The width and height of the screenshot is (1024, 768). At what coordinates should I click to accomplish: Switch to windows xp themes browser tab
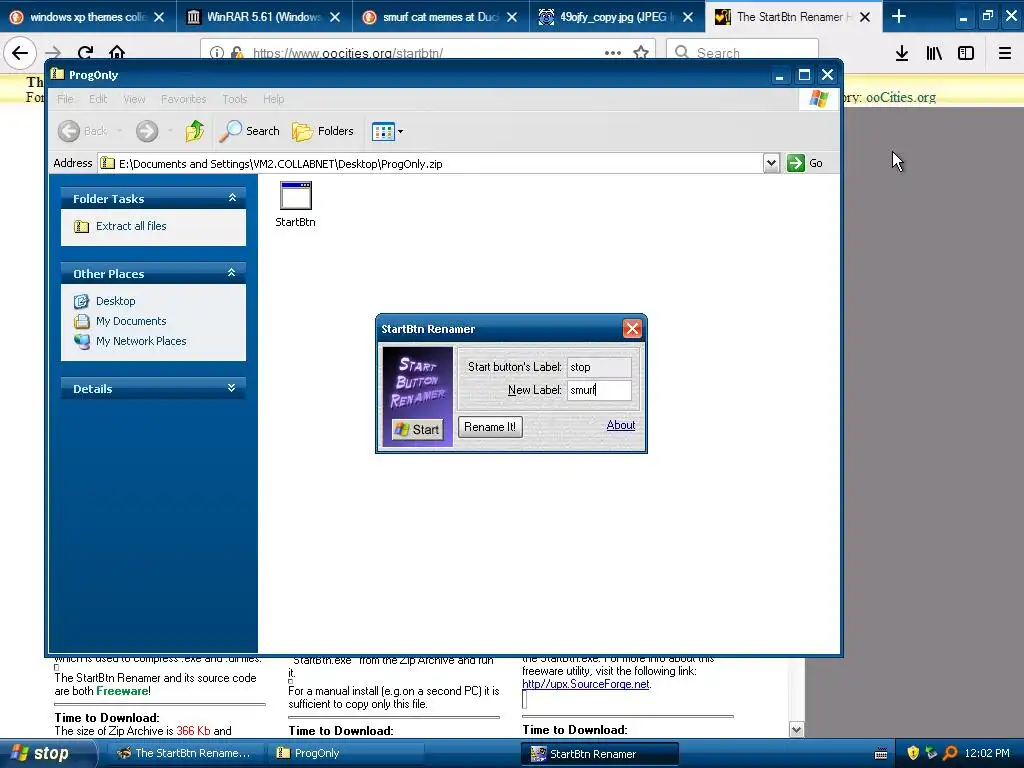coord(88,17)
